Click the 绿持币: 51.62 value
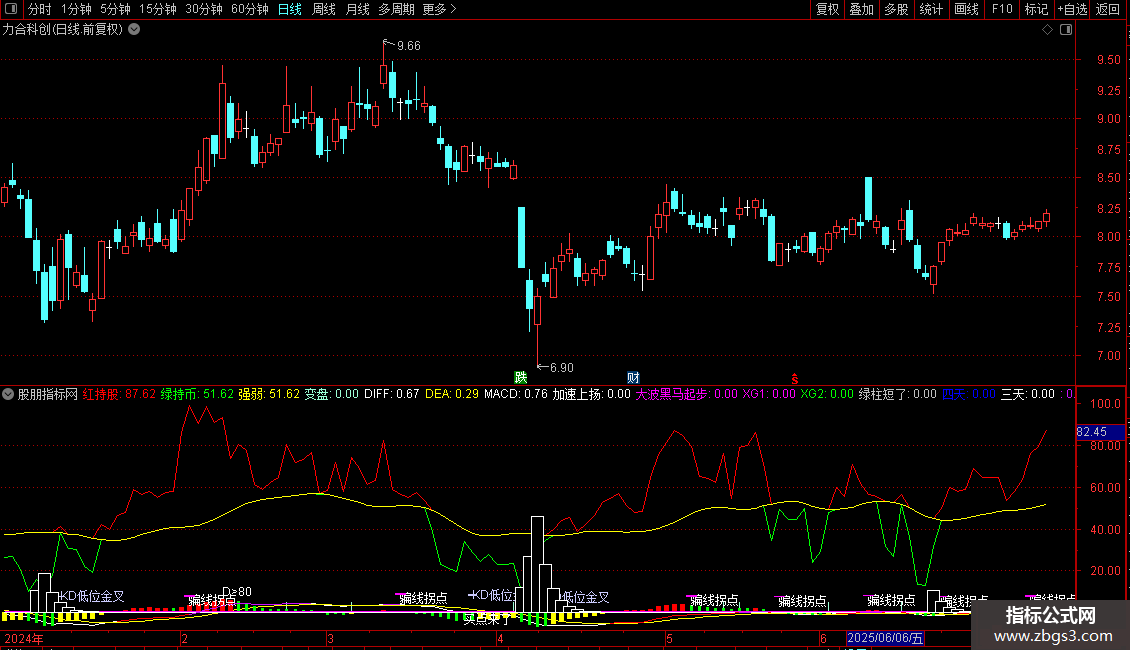The image size is (1130, 650). coord(197,394)
